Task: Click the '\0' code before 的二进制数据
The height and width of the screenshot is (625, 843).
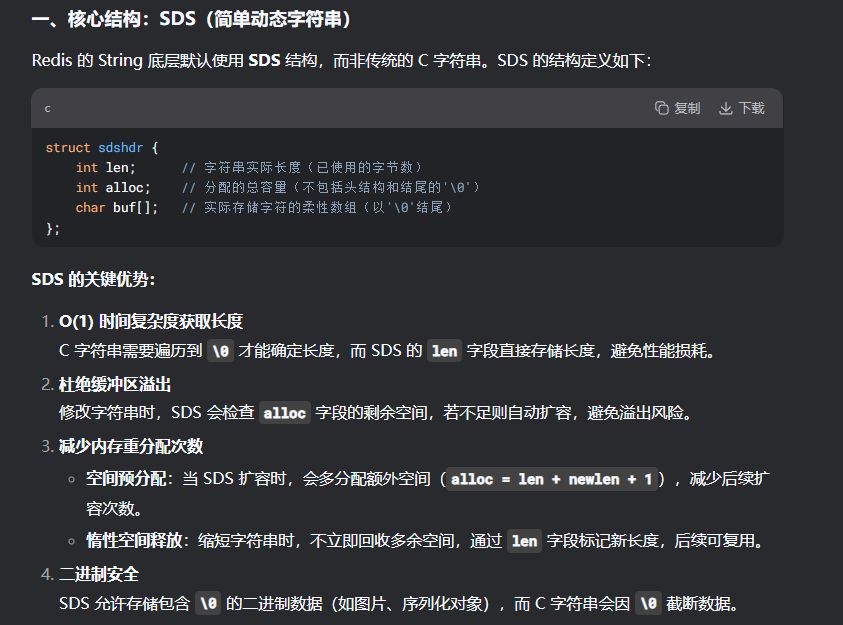Action: pyautogui.click(x=208, y=604)
